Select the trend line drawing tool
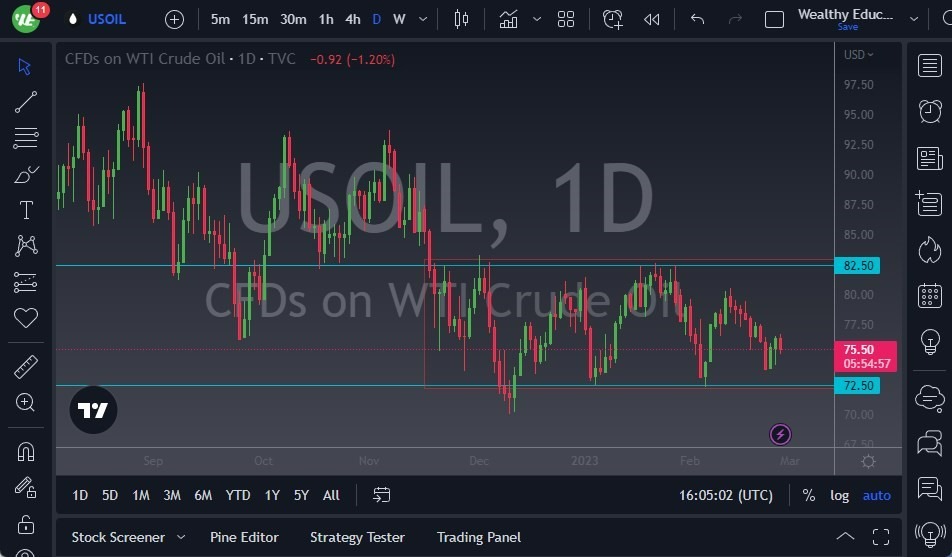The height and width of the screenshot is (557, 952). (x=26, y=102)
